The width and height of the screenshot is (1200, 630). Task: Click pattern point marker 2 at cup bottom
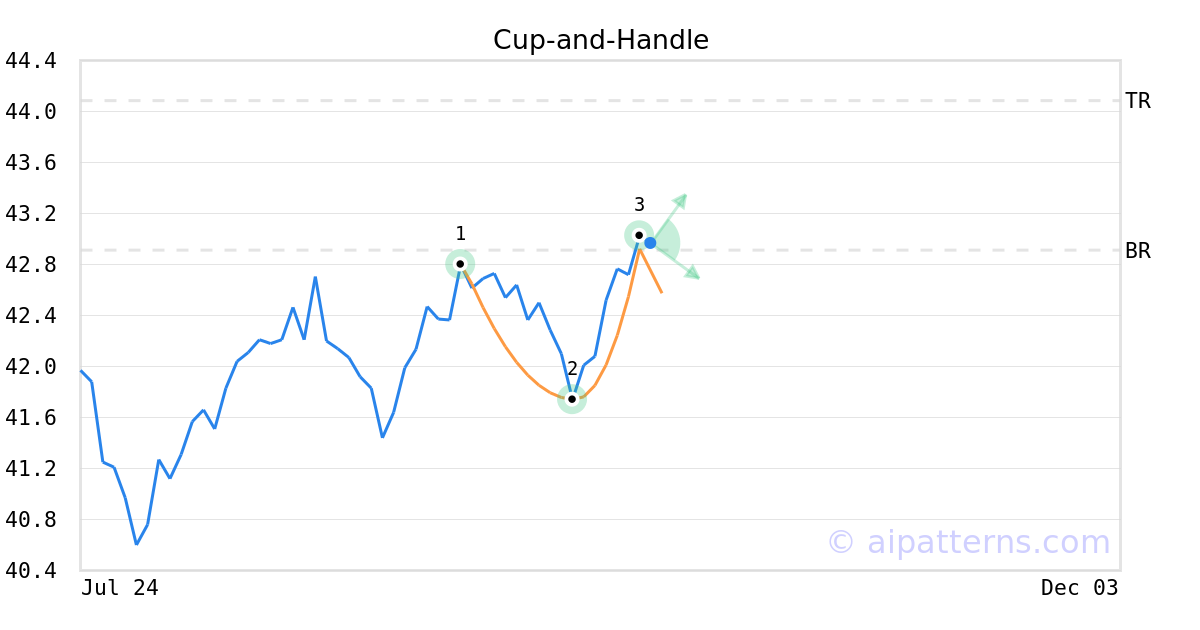coord(571,399)
